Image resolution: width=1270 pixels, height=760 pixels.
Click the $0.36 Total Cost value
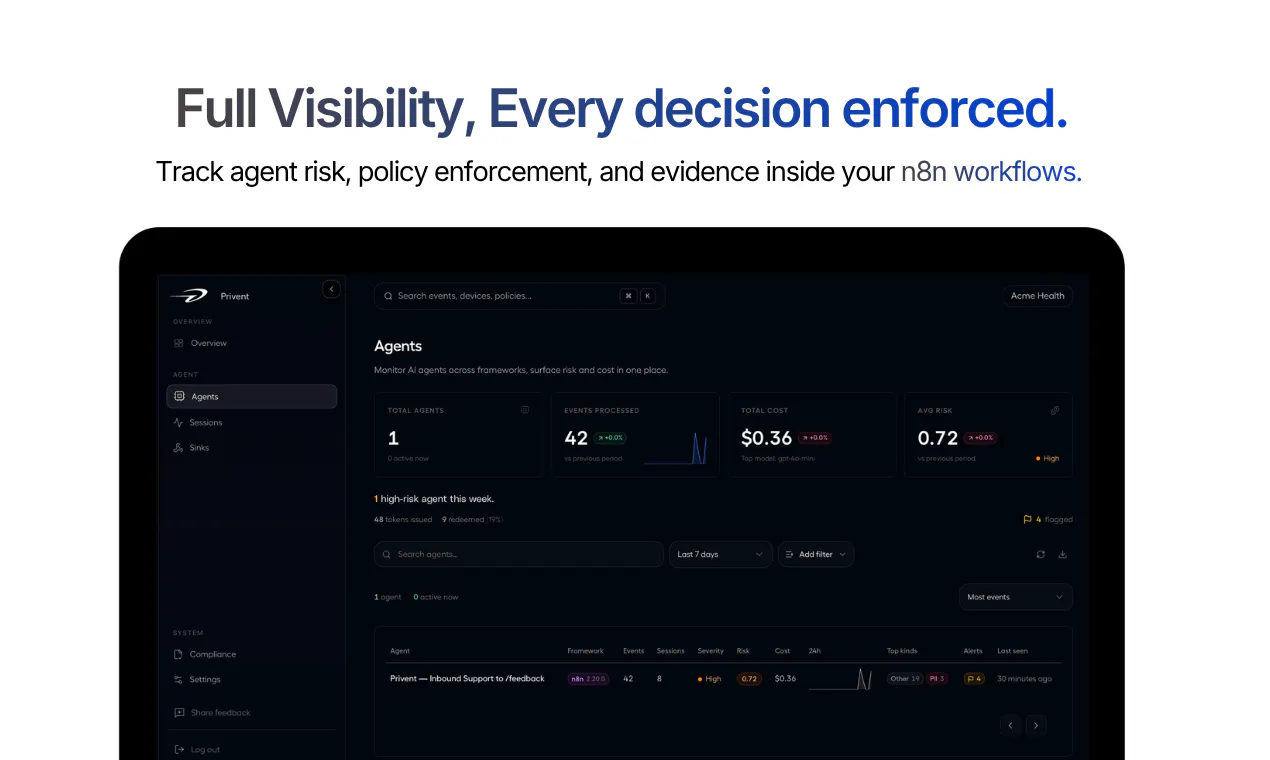[x=767, y=438]
